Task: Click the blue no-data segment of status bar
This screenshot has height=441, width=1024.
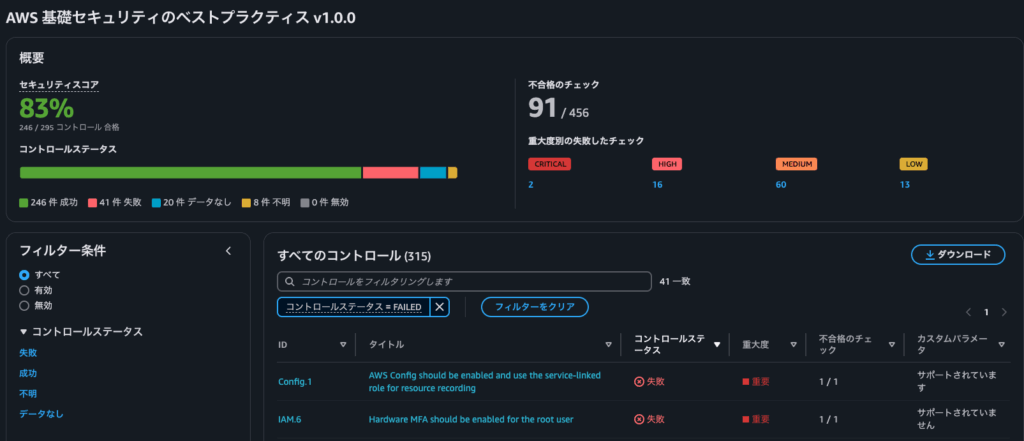Action: (433, 172)
